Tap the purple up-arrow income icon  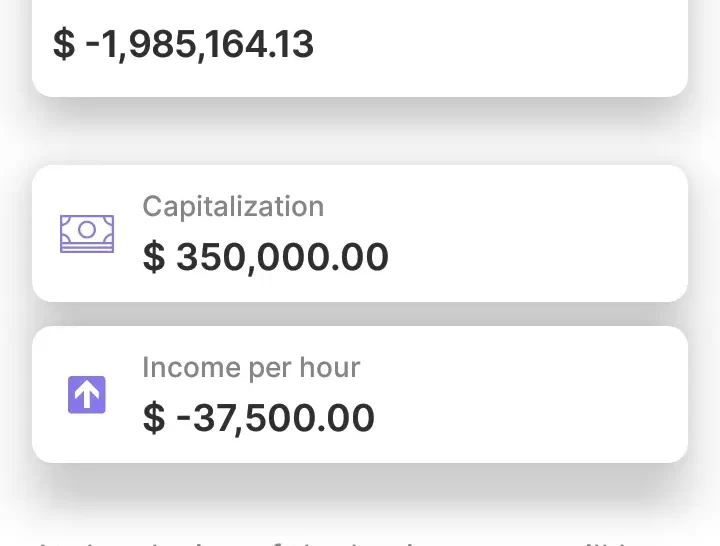87,394
